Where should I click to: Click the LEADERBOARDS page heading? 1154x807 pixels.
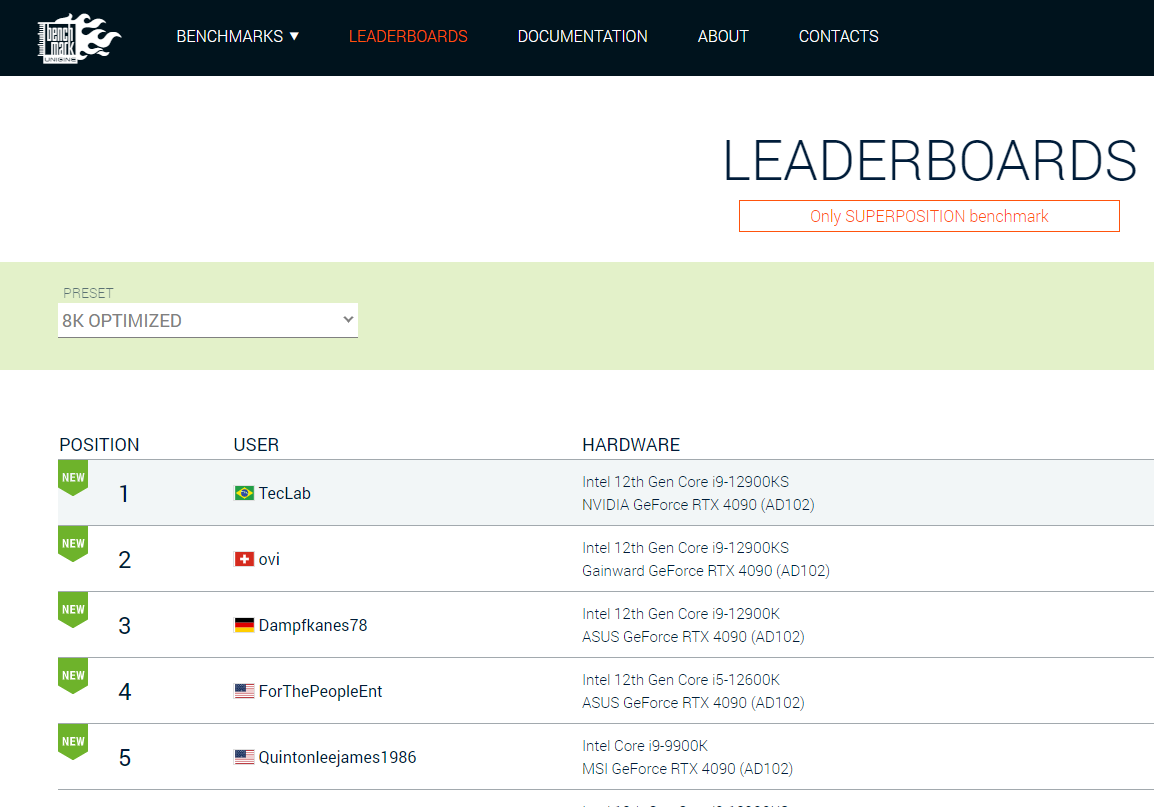930,160
